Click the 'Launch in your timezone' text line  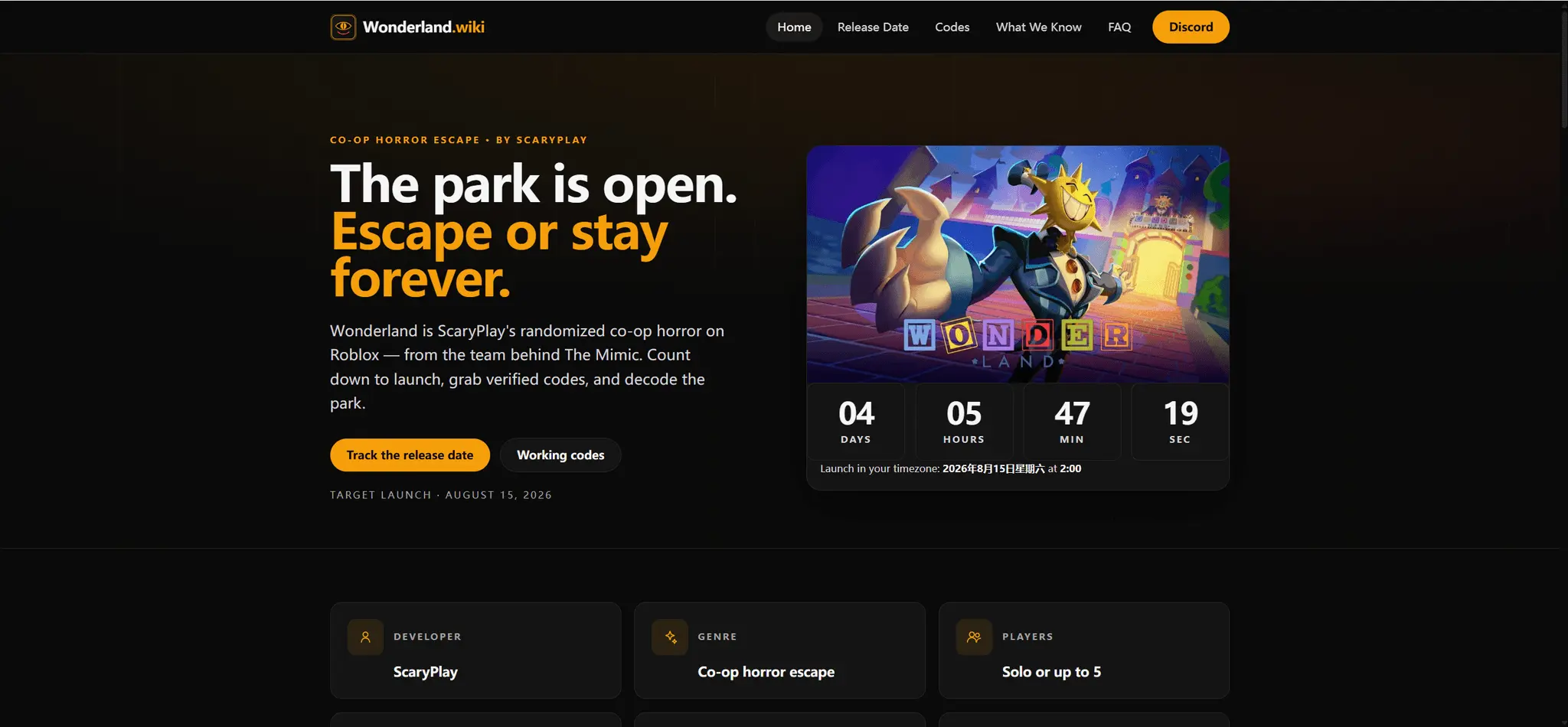tap(950, 468)
